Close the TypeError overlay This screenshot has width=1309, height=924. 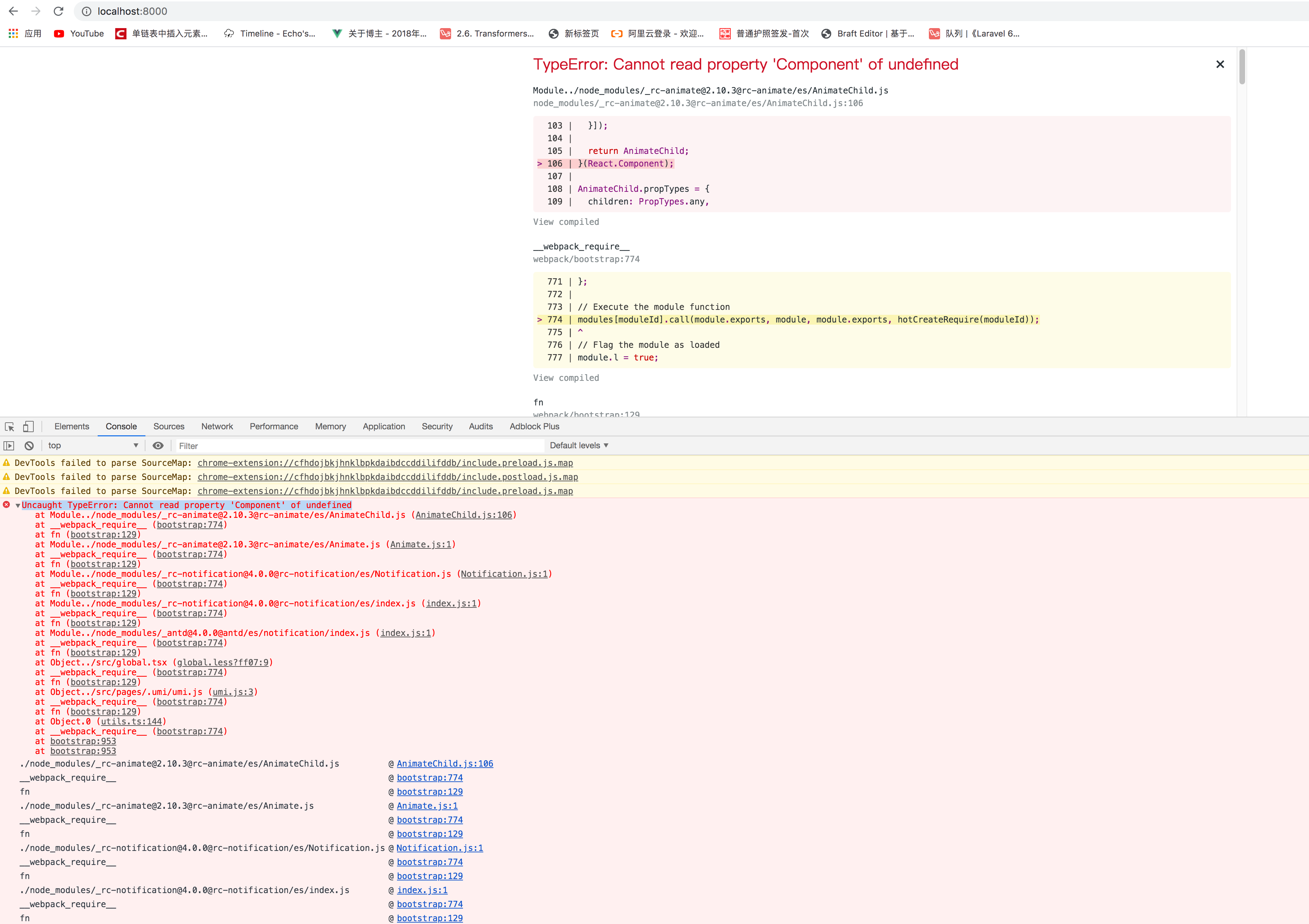click(1220, 64)
